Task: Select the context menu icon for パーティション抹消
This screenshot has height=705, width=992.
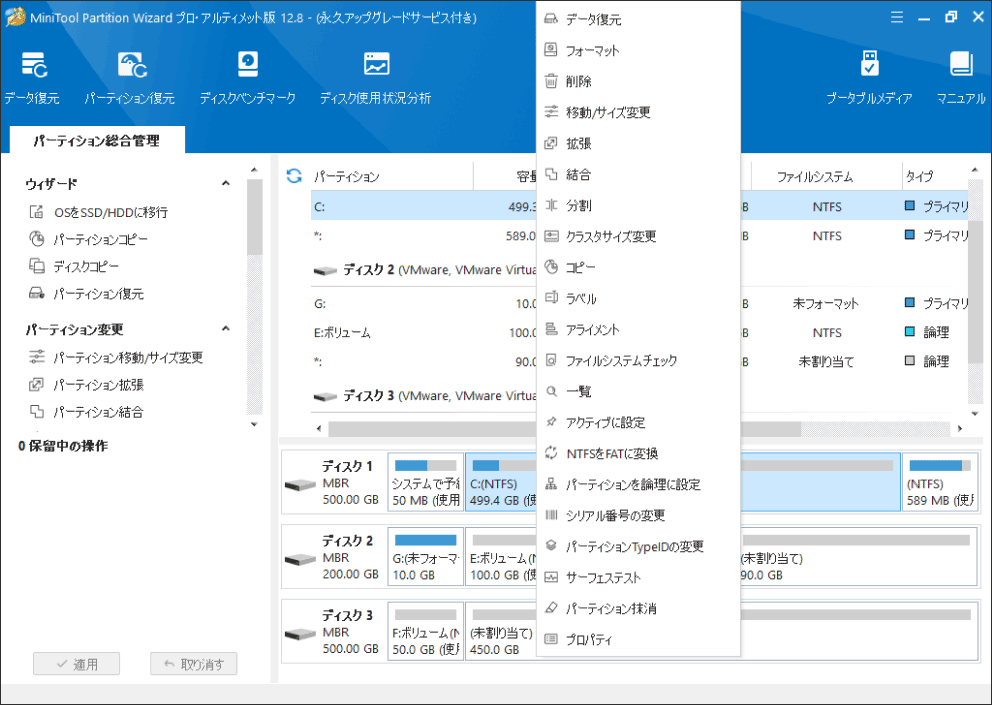Action: 552,608
